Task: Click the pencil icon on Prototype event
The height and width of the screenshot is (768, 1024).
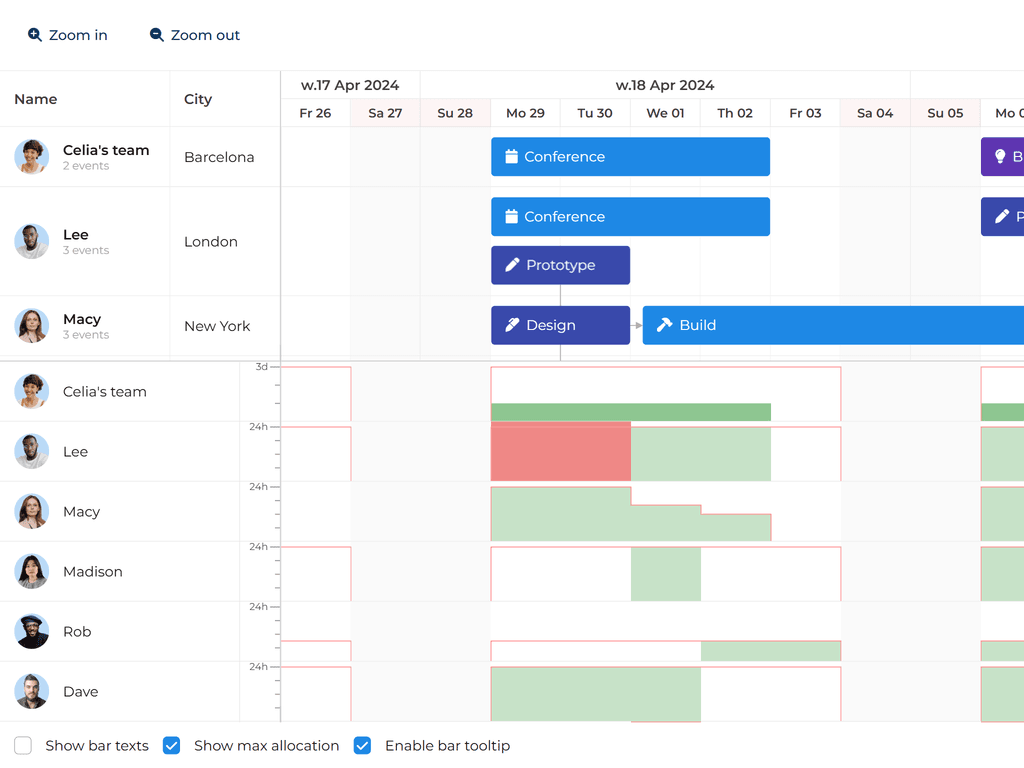Action: click(x=512, y=265)
